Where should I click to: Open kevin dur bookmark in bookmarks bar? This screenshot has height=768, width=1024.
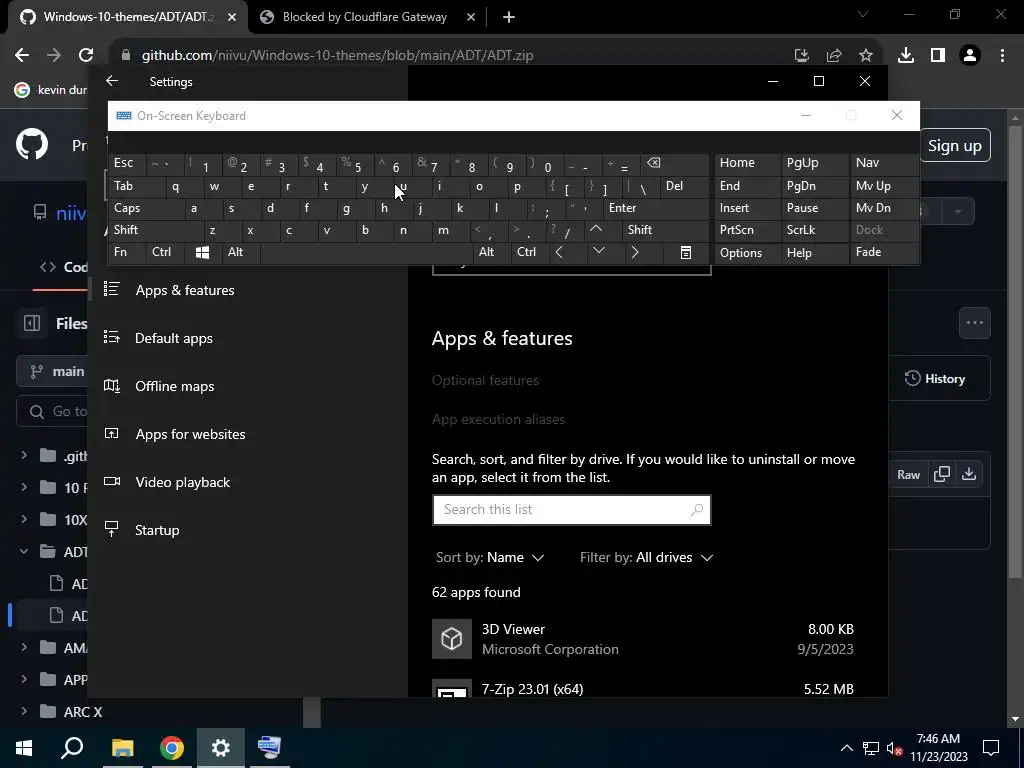(x=52, y=90)
